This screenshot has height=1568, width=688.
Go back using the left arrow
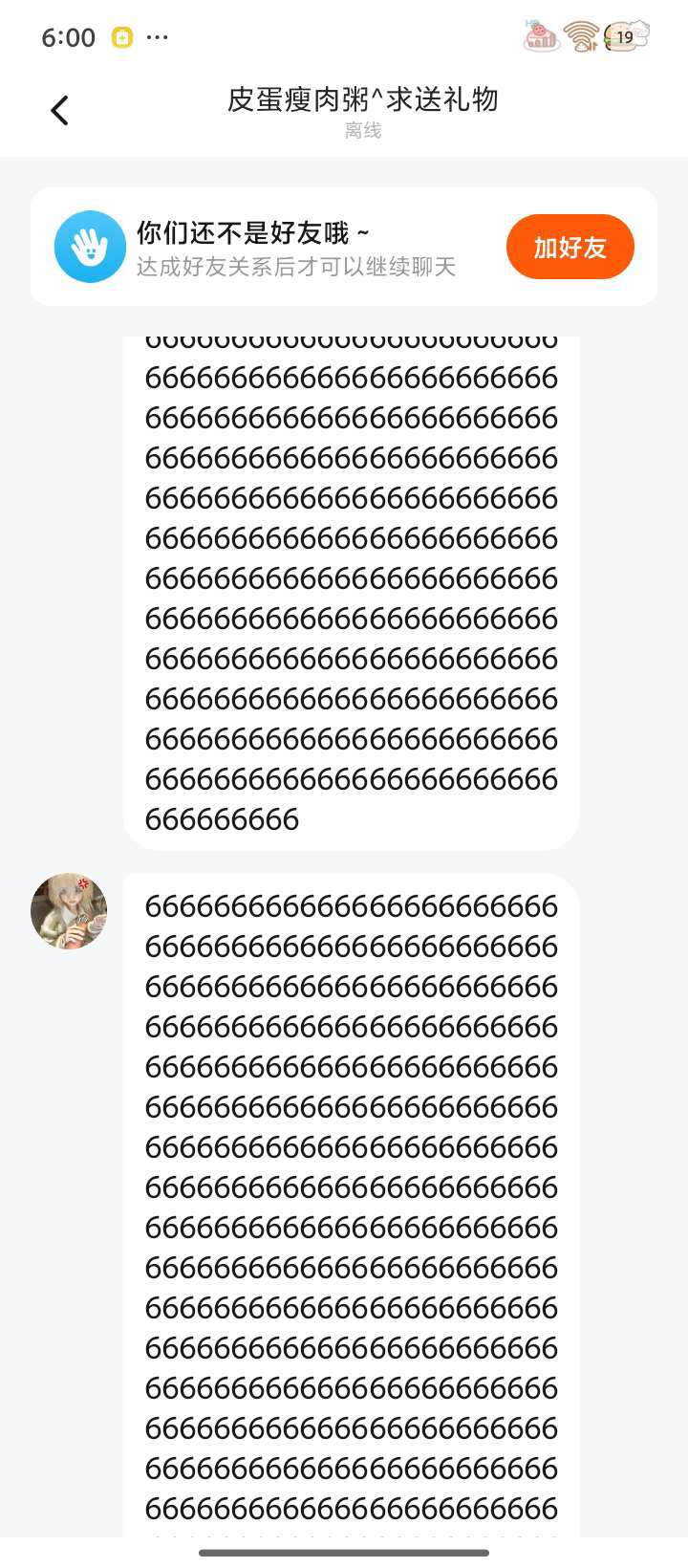pos(59,111)
